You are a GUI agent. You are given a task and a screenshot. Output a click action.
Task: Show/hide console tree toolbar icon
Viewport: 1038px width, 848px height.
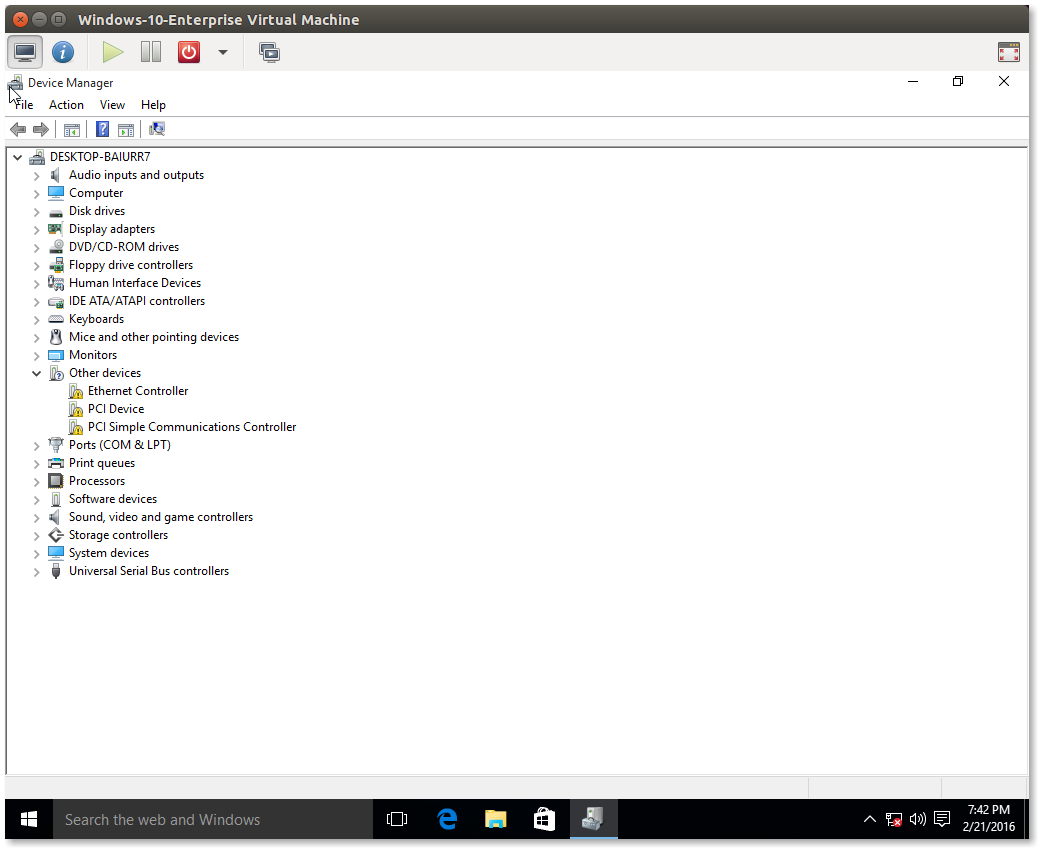(x=72, y=130)
